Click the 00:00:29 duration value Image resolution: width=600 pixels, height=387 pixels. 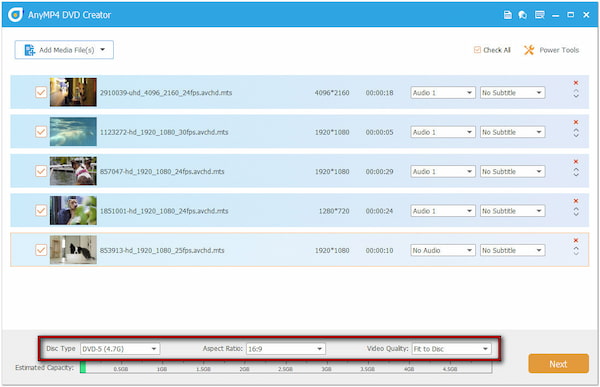[379, 171]
